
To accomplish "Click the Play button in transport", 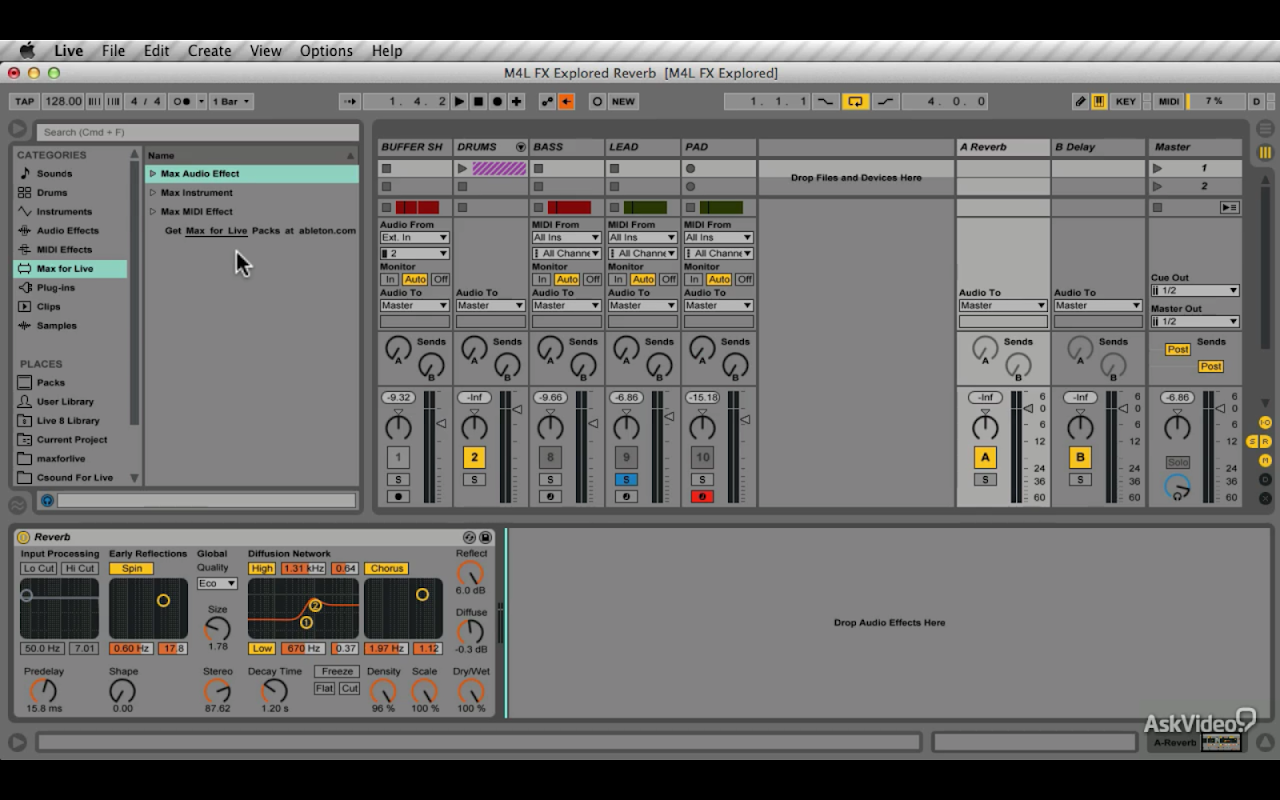I will coord(459,101).
